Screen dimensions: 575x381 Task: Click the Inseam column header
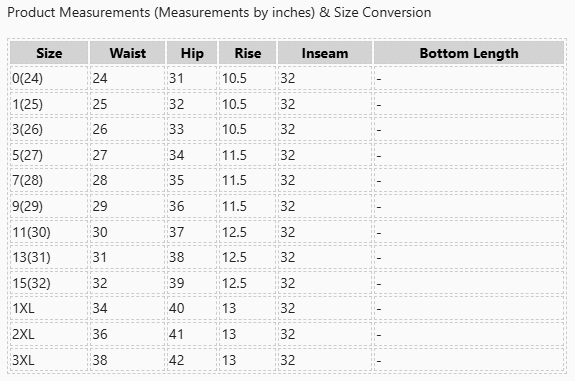pos(325,53)
